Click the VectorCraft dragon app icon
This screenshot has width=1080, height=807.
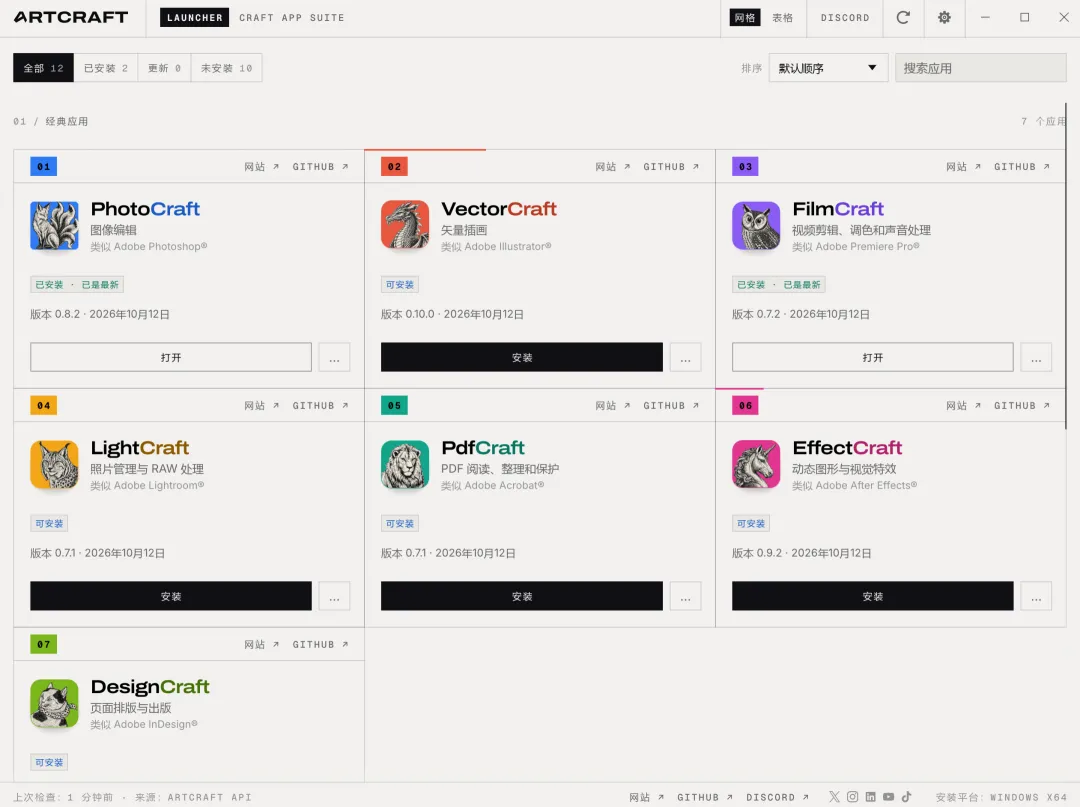click(x=405, y=225)
